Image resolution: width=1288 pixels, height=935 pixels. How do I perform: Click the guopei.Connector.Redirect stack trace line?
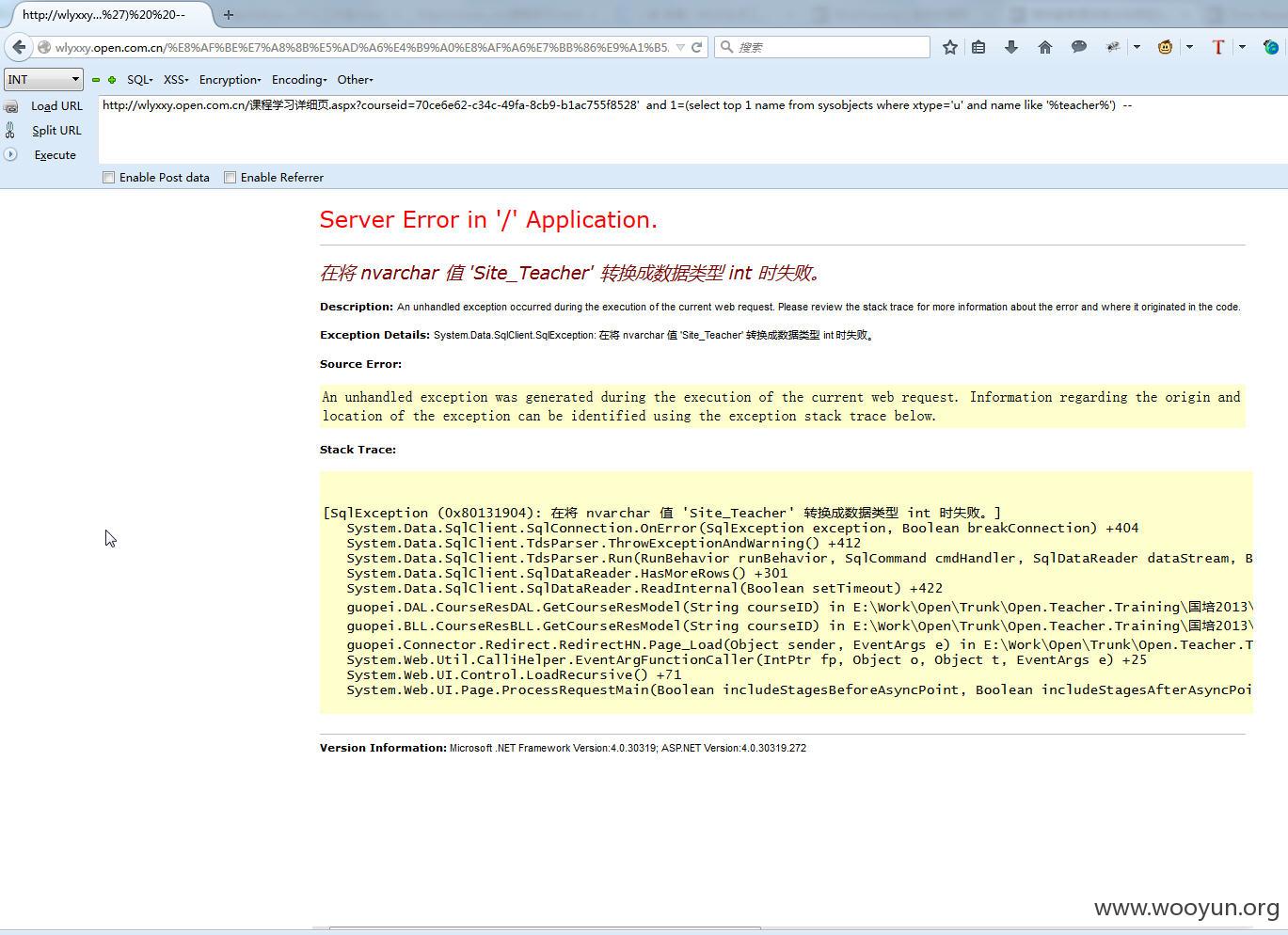pos(800,644)
